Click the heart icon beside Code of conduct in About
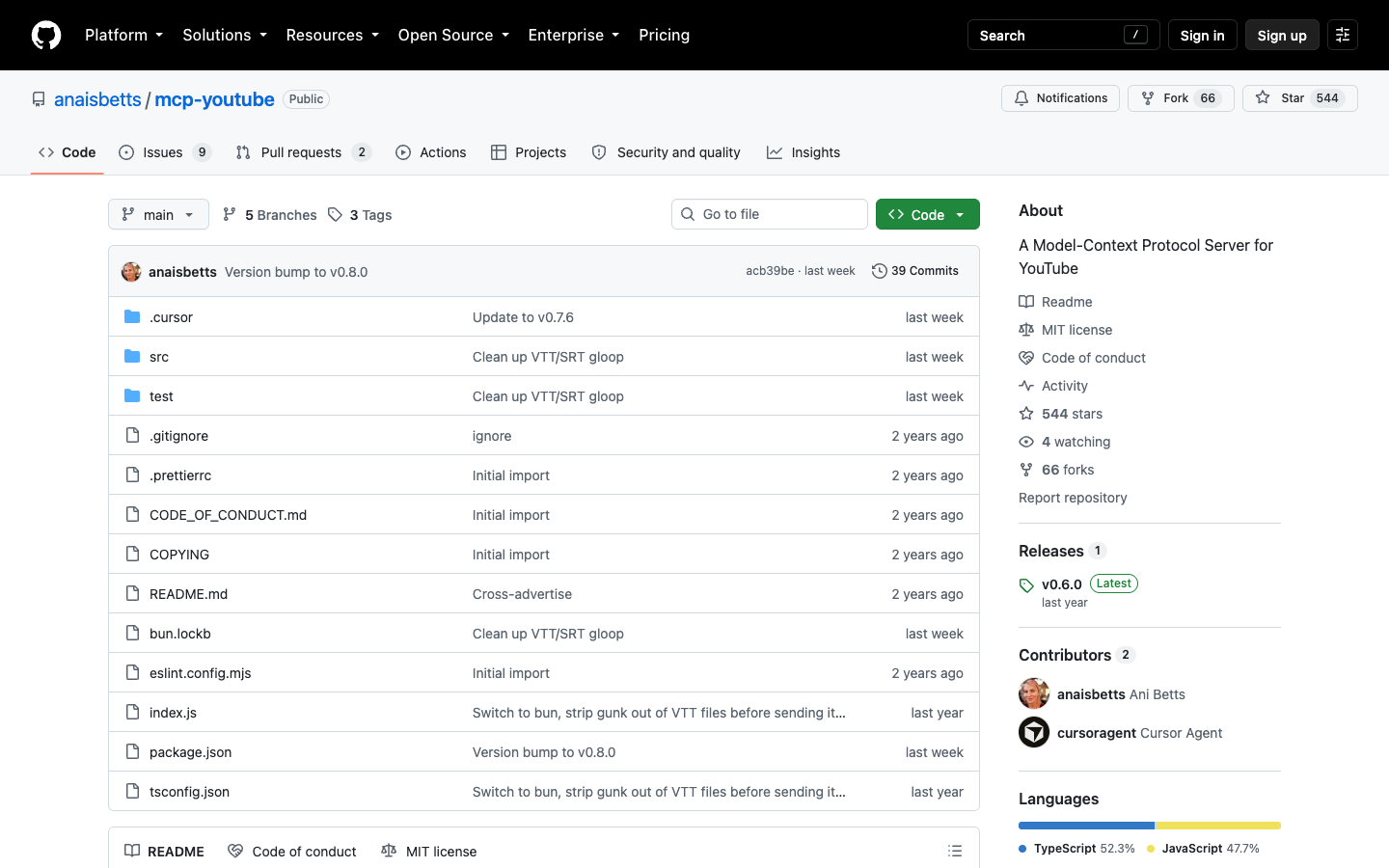 [x=1026, y=358]
